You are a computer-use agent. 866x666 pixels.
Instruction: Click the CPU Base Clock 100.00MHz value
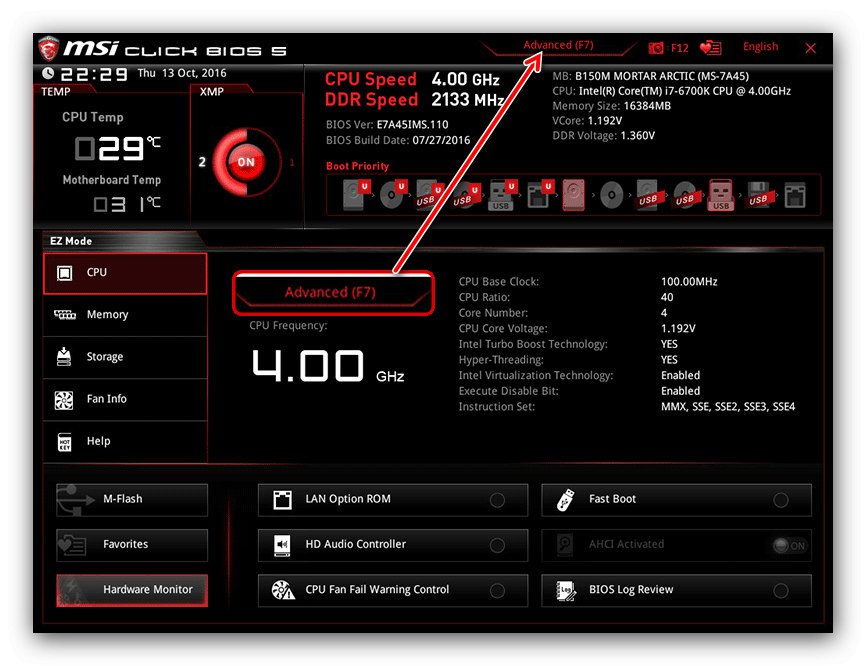(x=689, y=282)
